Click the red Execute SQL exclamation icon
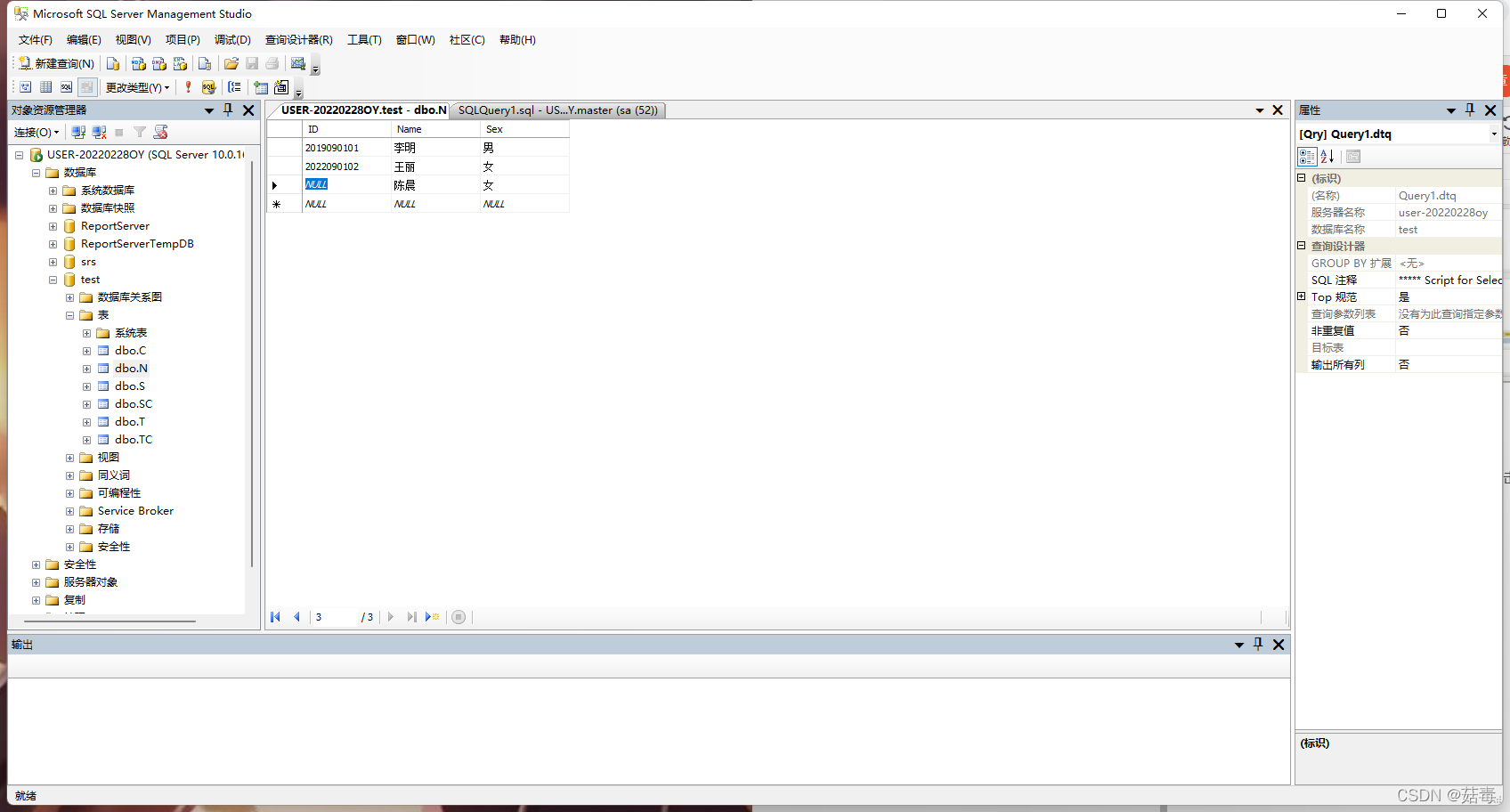This screenshot has height=812, width=1510. 188,87
